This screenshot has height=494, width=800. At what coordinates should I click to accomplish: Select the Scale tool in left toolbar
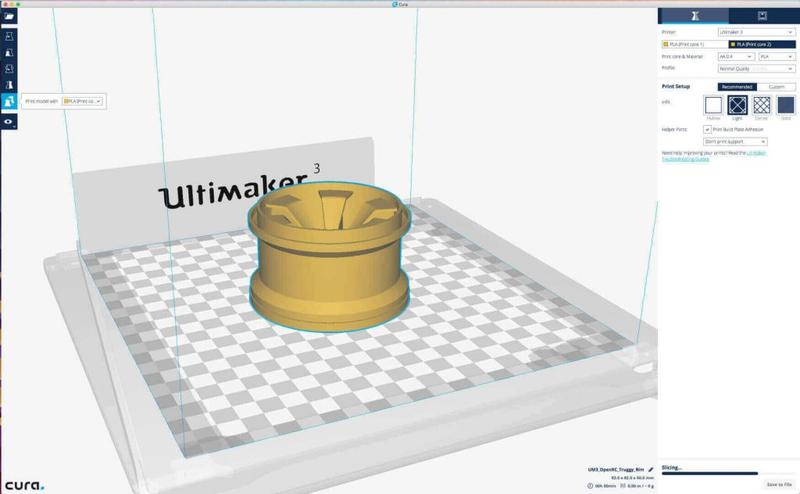tap(9, 52)
